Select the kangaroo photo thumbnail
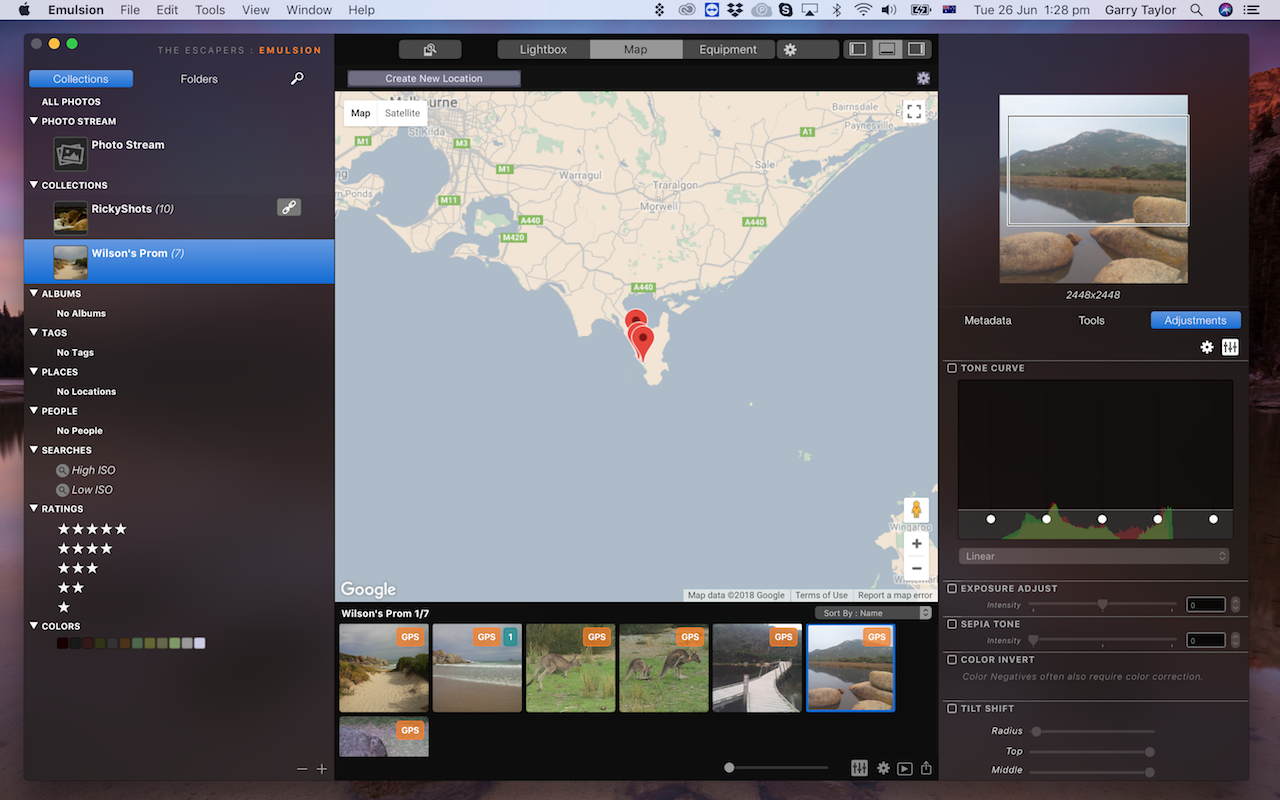1280x800 pixels. pos(570,668)
